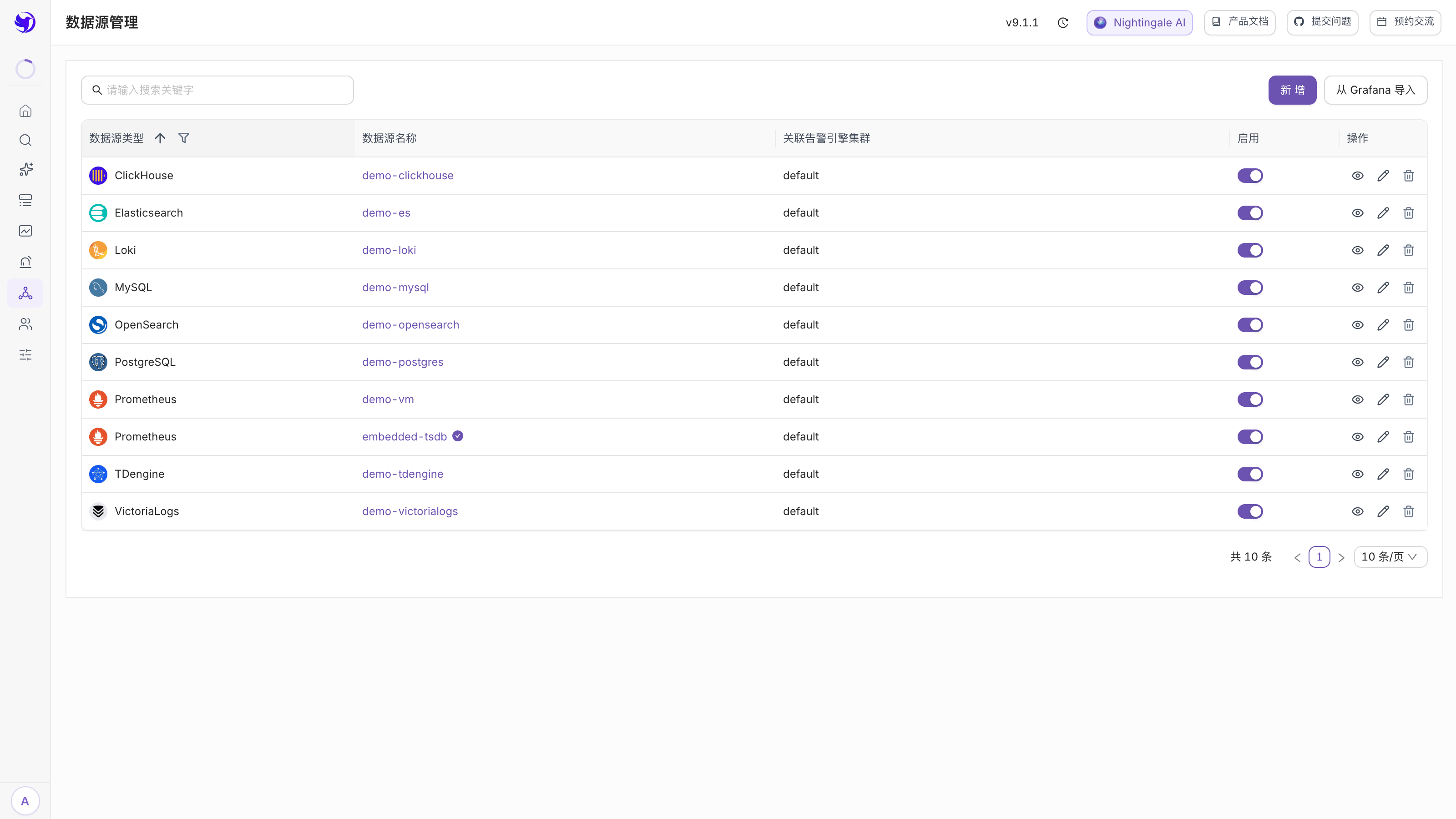
Task: Open the Nightingale AI button
Action: tap(1139, 23)
